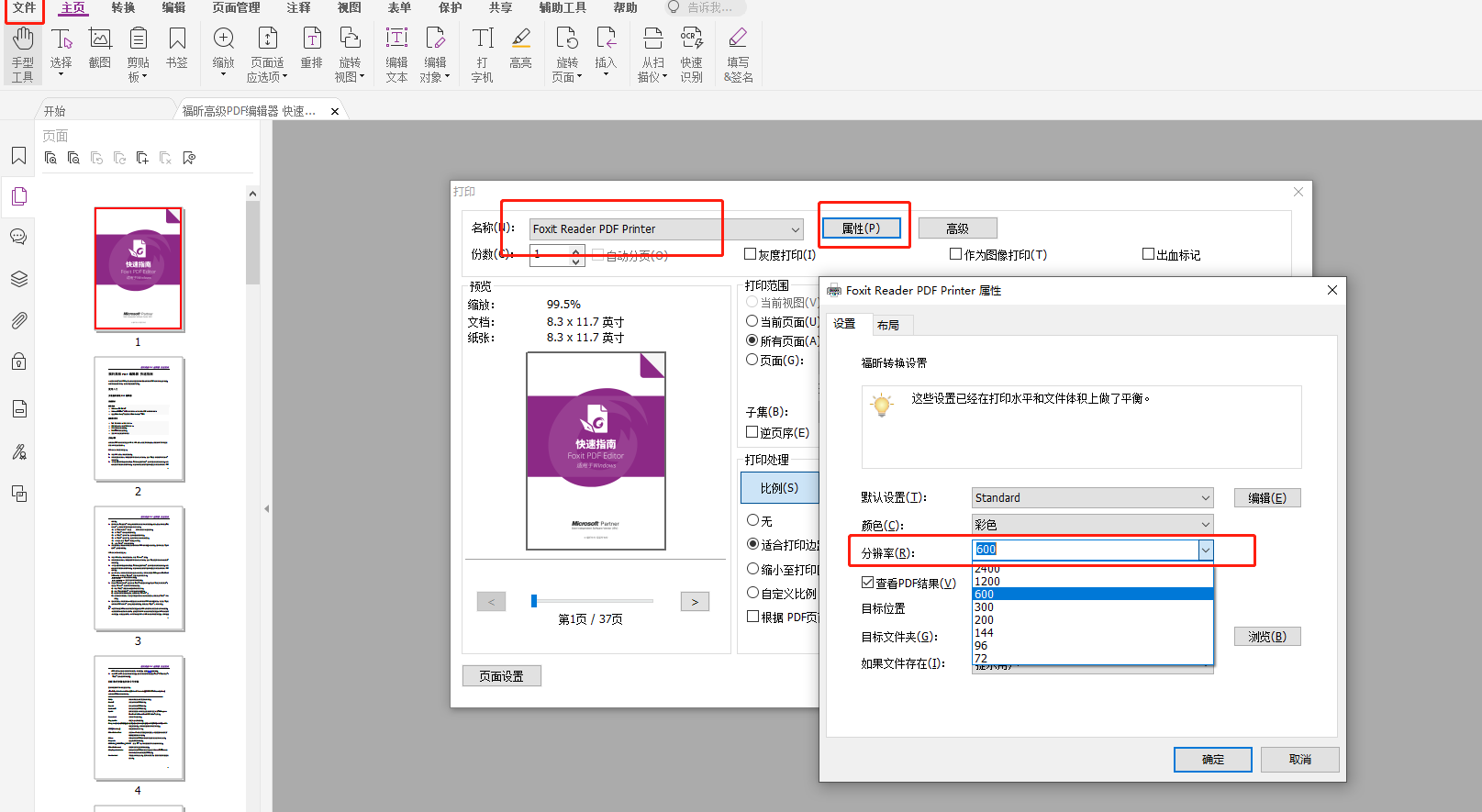The height and width of the screenshot is (812, 1482).
Task: Expand the color (彩色) dropdown
Action: coord(1092,525)
